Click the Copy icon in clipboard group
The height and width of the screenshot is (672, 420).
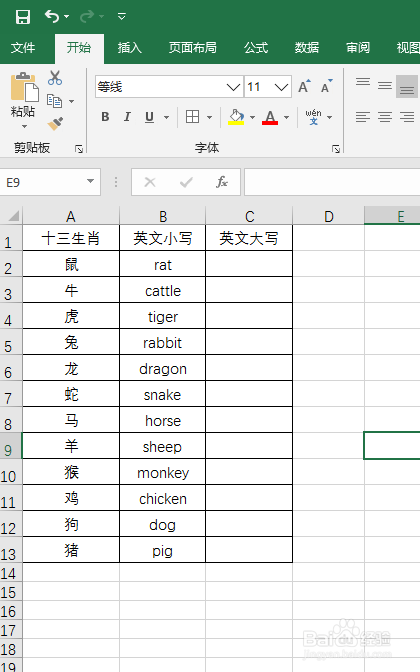pyautogui.click(x=55, y=101)
